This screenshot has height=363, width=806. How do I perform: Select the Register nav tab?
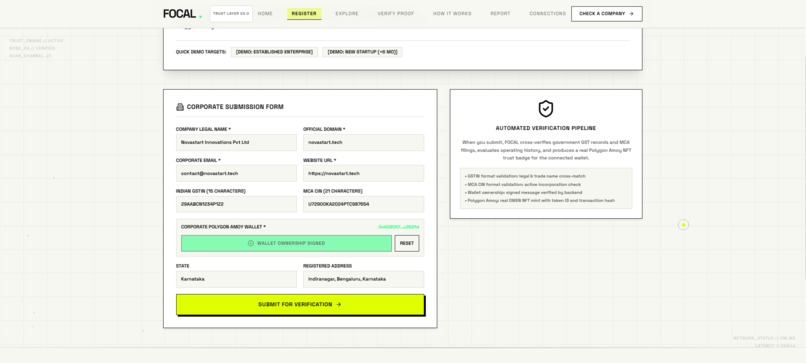(304, 14)
